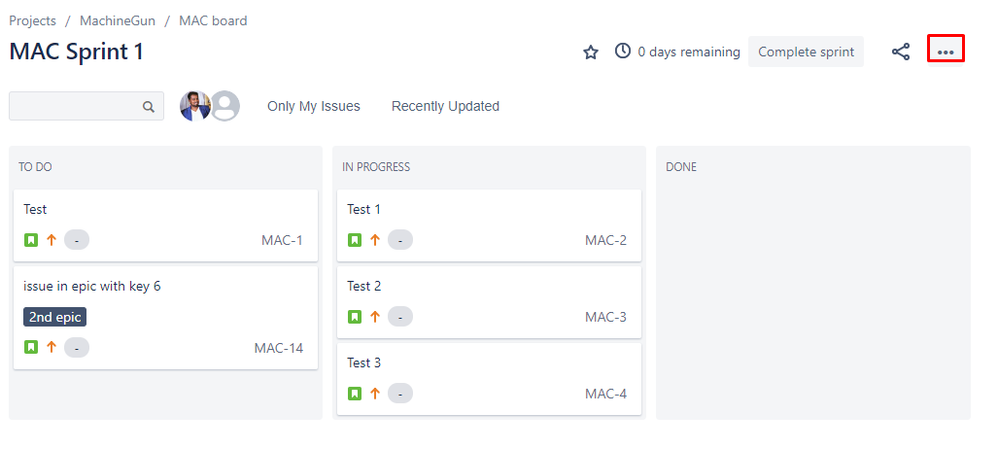Click the story type icon on MAC-1
Screen dimensions: 998x449
(31, 240)
